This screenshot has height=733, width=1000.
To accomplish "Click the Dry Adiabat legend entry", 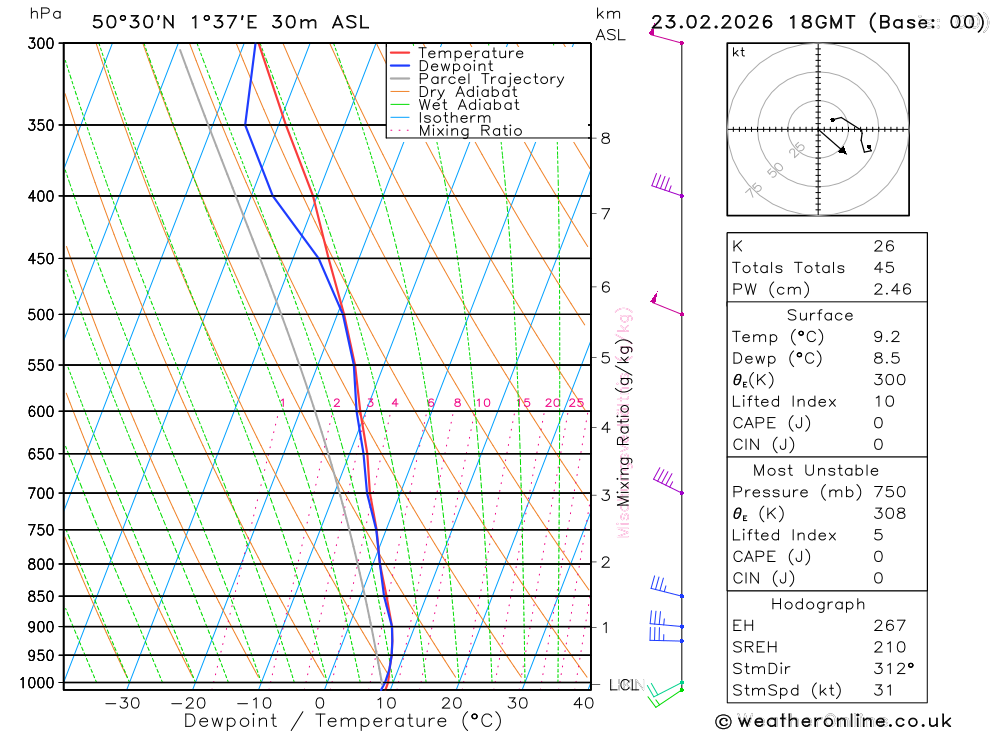I will (x=468, y=92).
